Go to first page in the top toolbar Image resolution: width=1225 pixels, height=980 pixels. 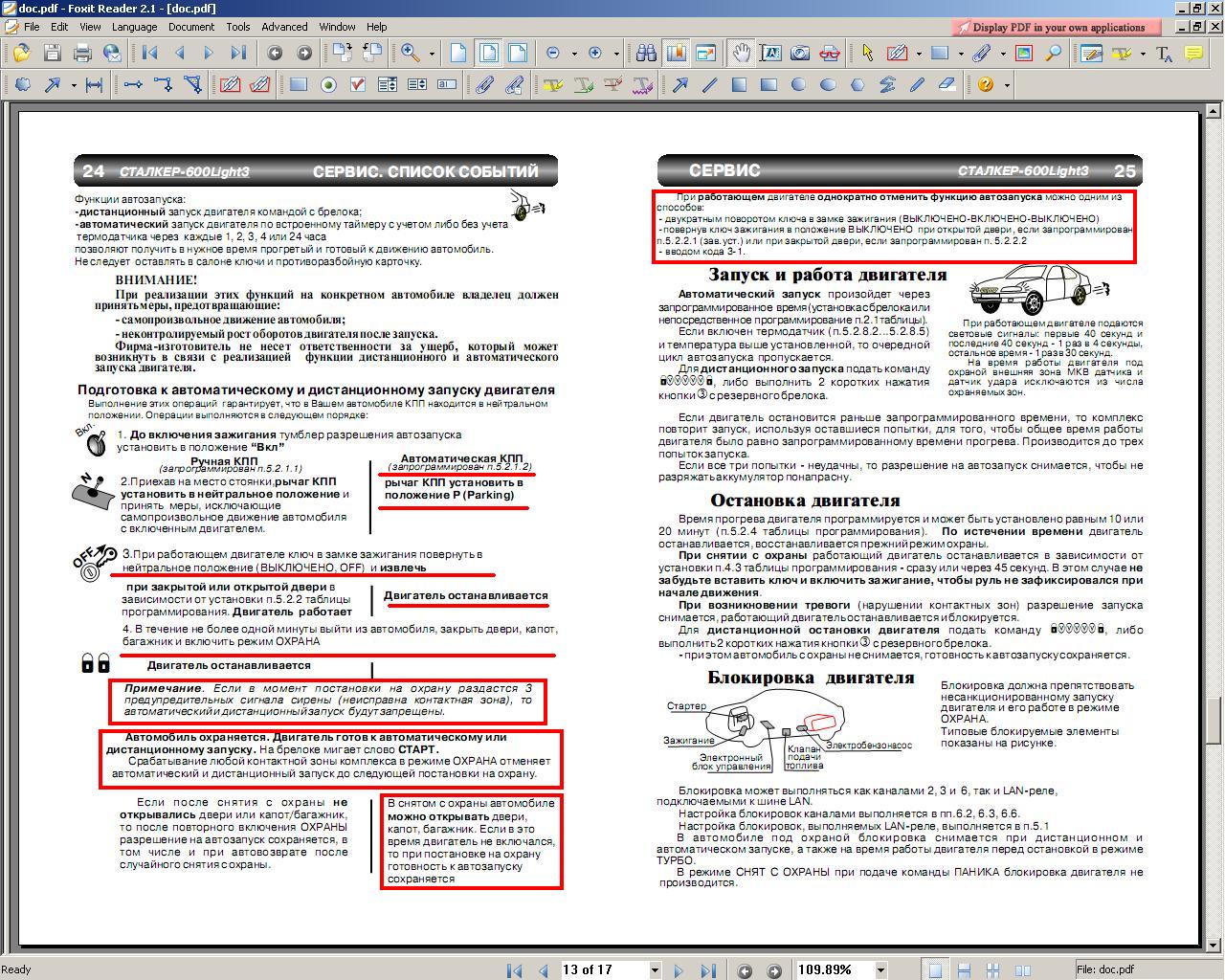tap(150, 54)
